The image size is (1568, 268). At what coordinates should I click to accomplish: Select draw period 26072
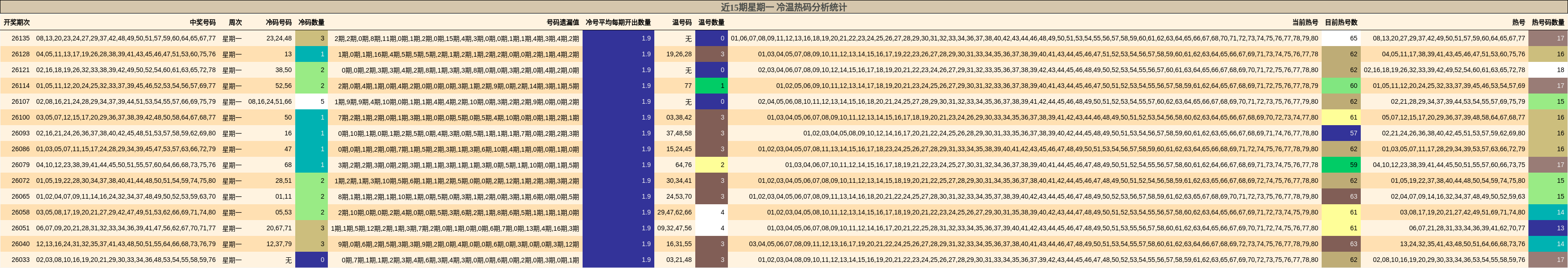(20, 181)
